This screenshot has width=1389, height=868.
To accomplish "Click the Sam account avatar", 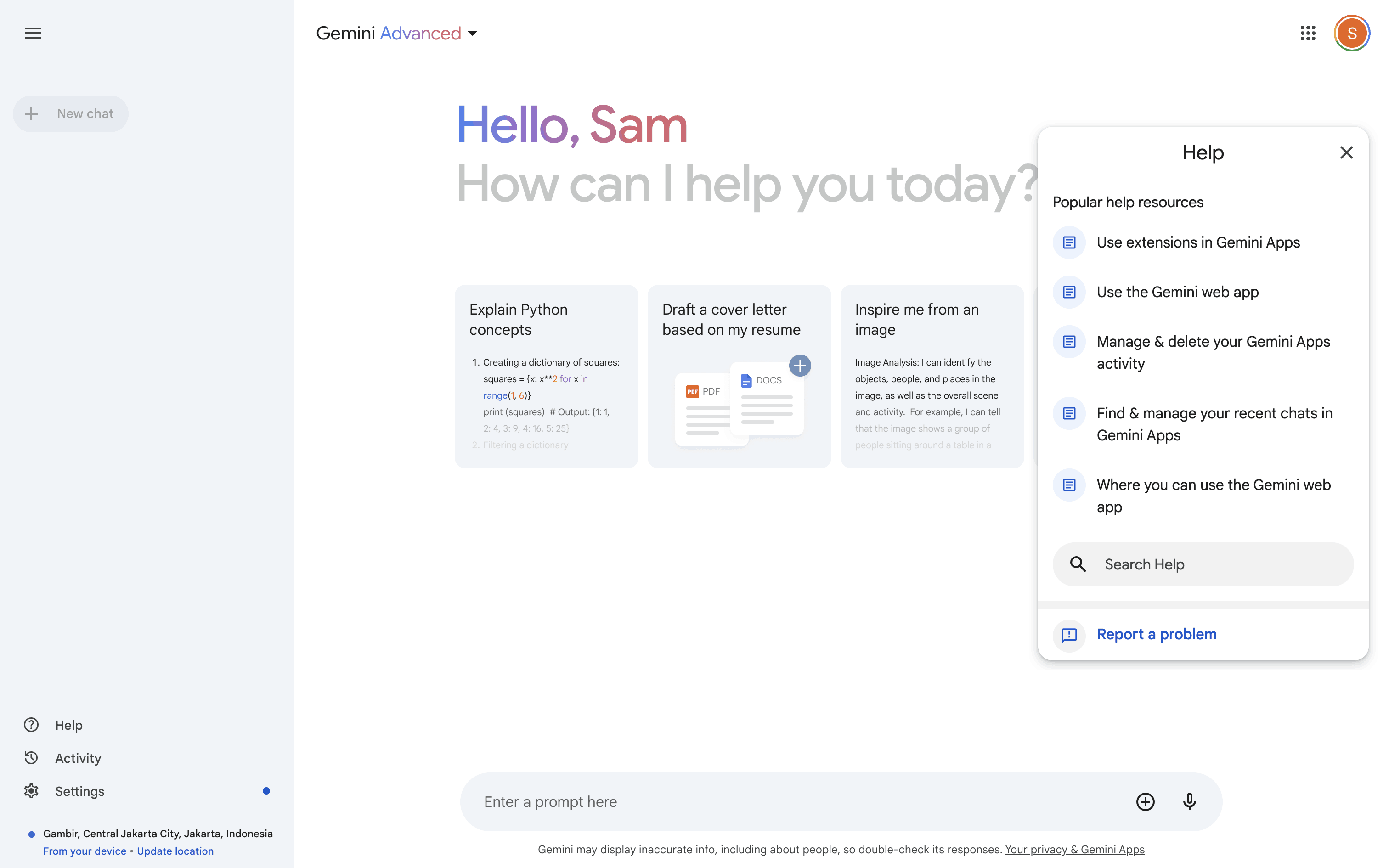I will coord(1352,33).
